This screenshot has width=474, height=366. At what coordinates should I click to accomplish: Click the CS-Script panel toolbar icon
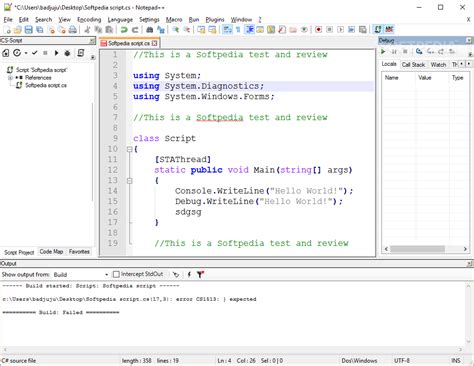[x=378, y=30]
